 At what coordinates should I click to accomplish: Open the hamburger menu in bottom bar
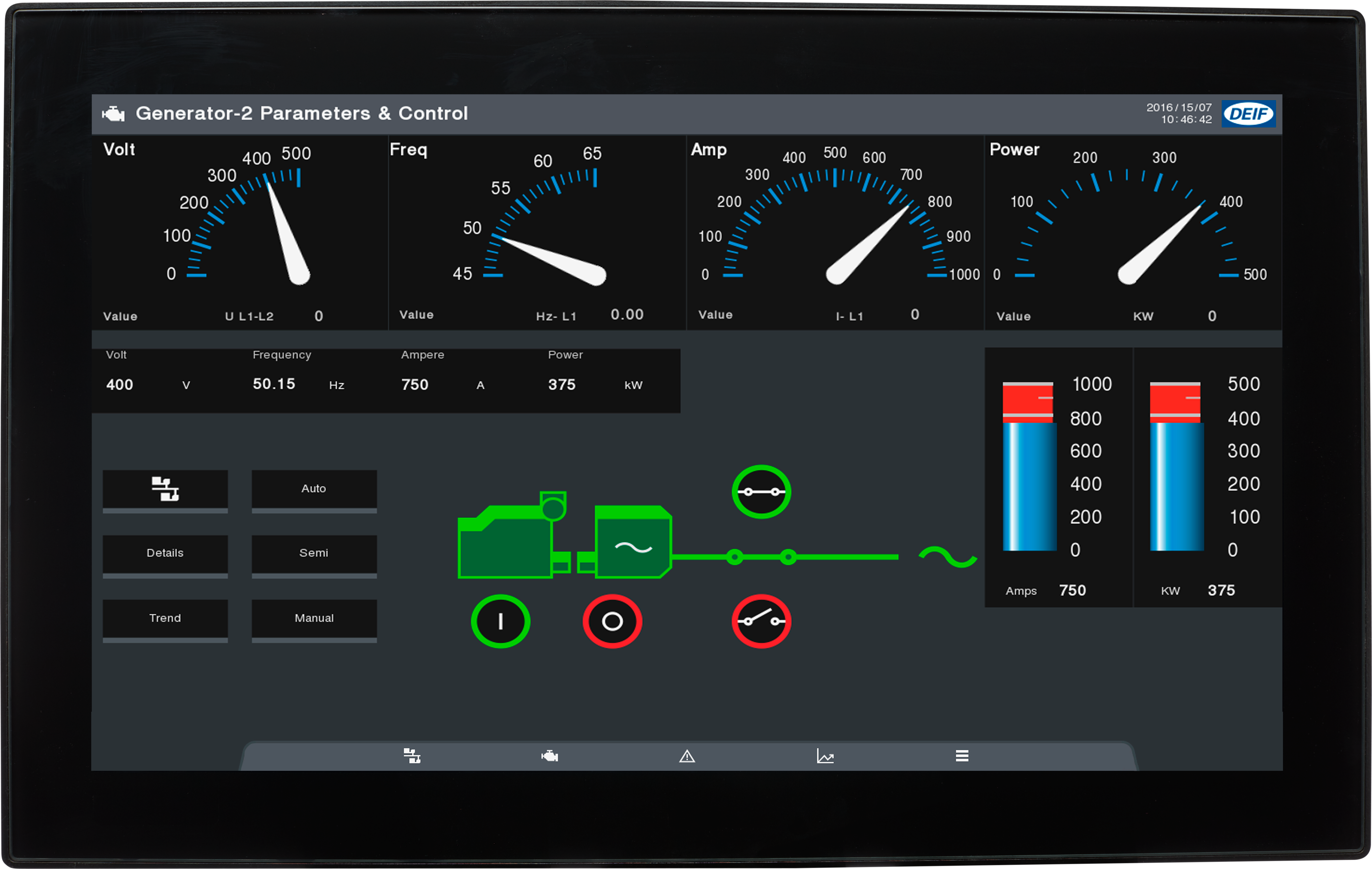(962, 756)
